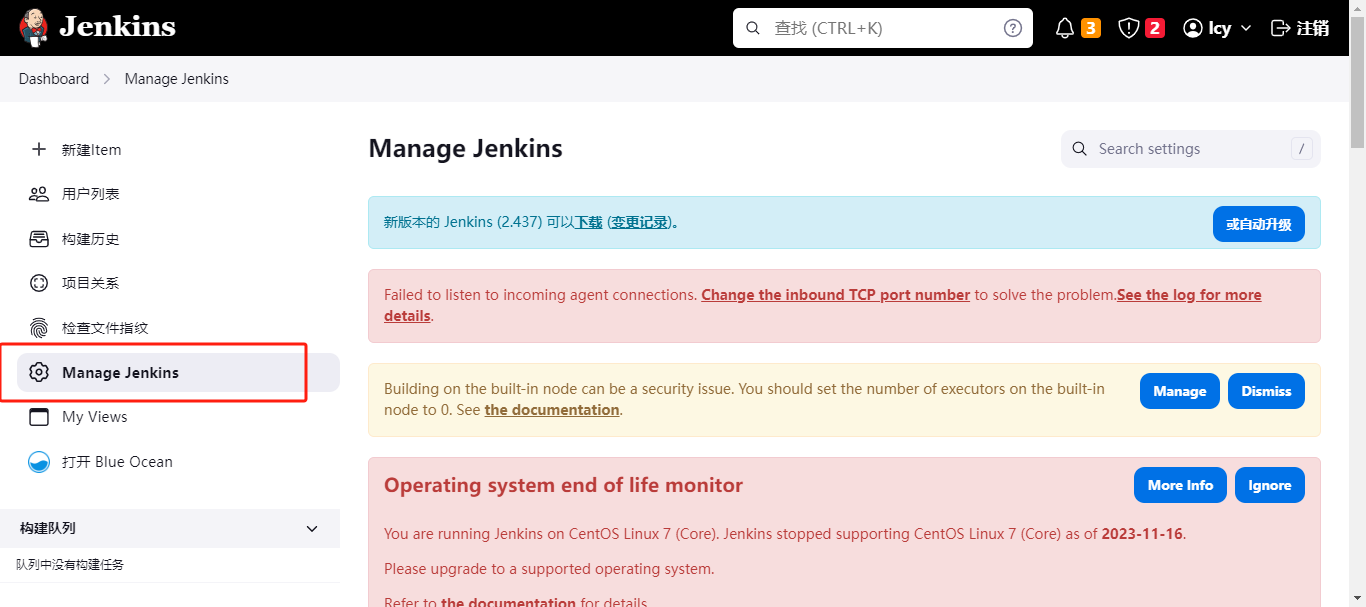Click the 注销 logout icon
The image size is (1366, 607).
point(1280,28)
